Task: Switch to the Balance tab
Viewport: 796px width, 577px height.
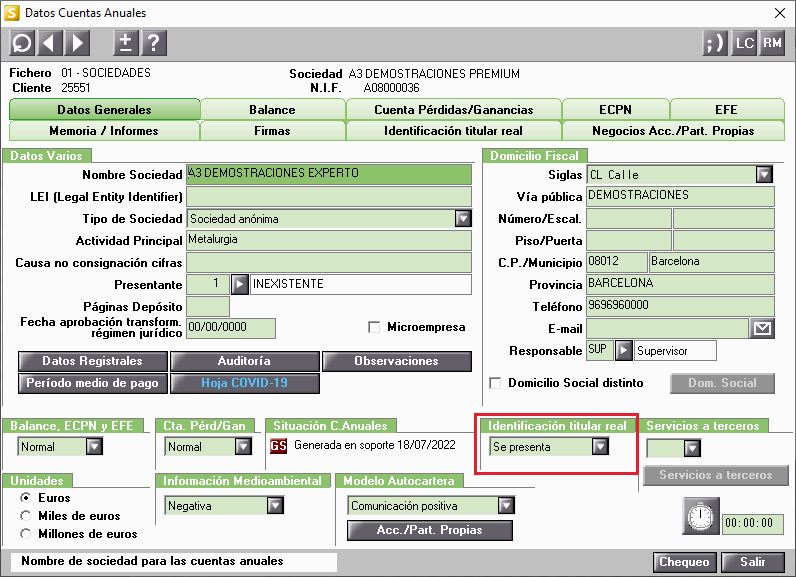Action: [x=273, y=110]
